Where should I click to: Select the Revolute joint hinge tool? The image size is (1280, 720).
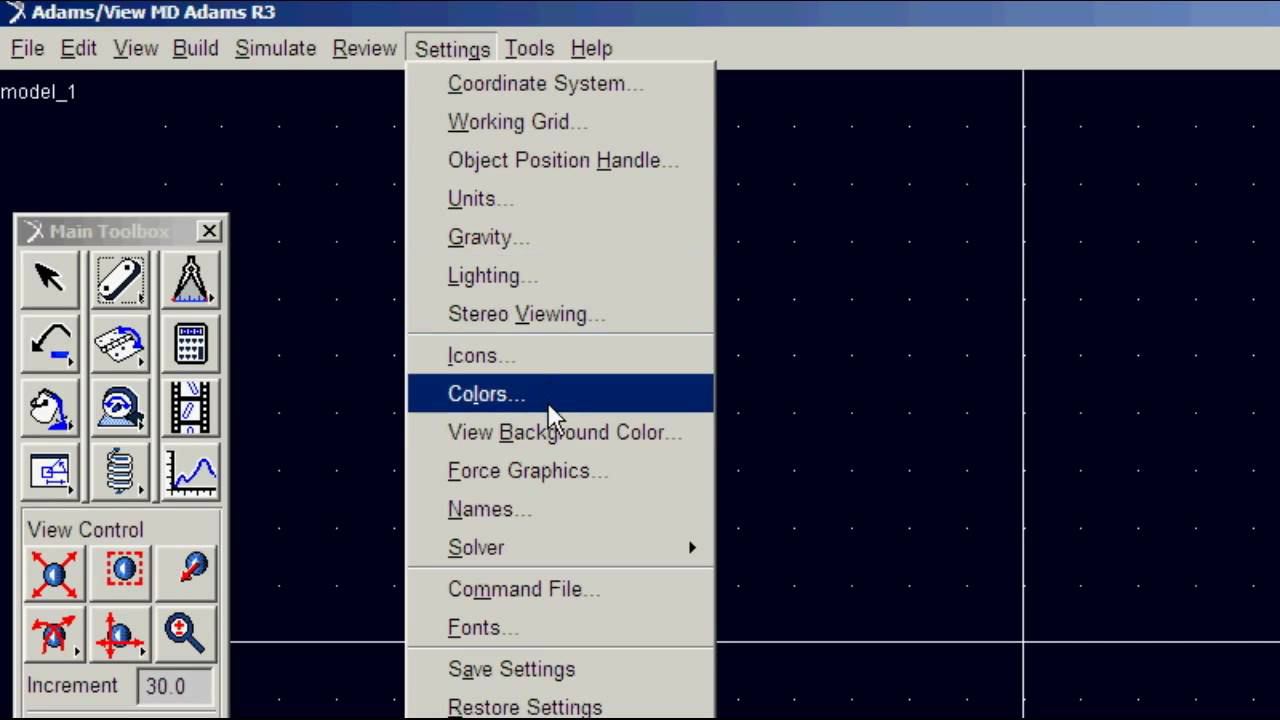coord(120,344)
